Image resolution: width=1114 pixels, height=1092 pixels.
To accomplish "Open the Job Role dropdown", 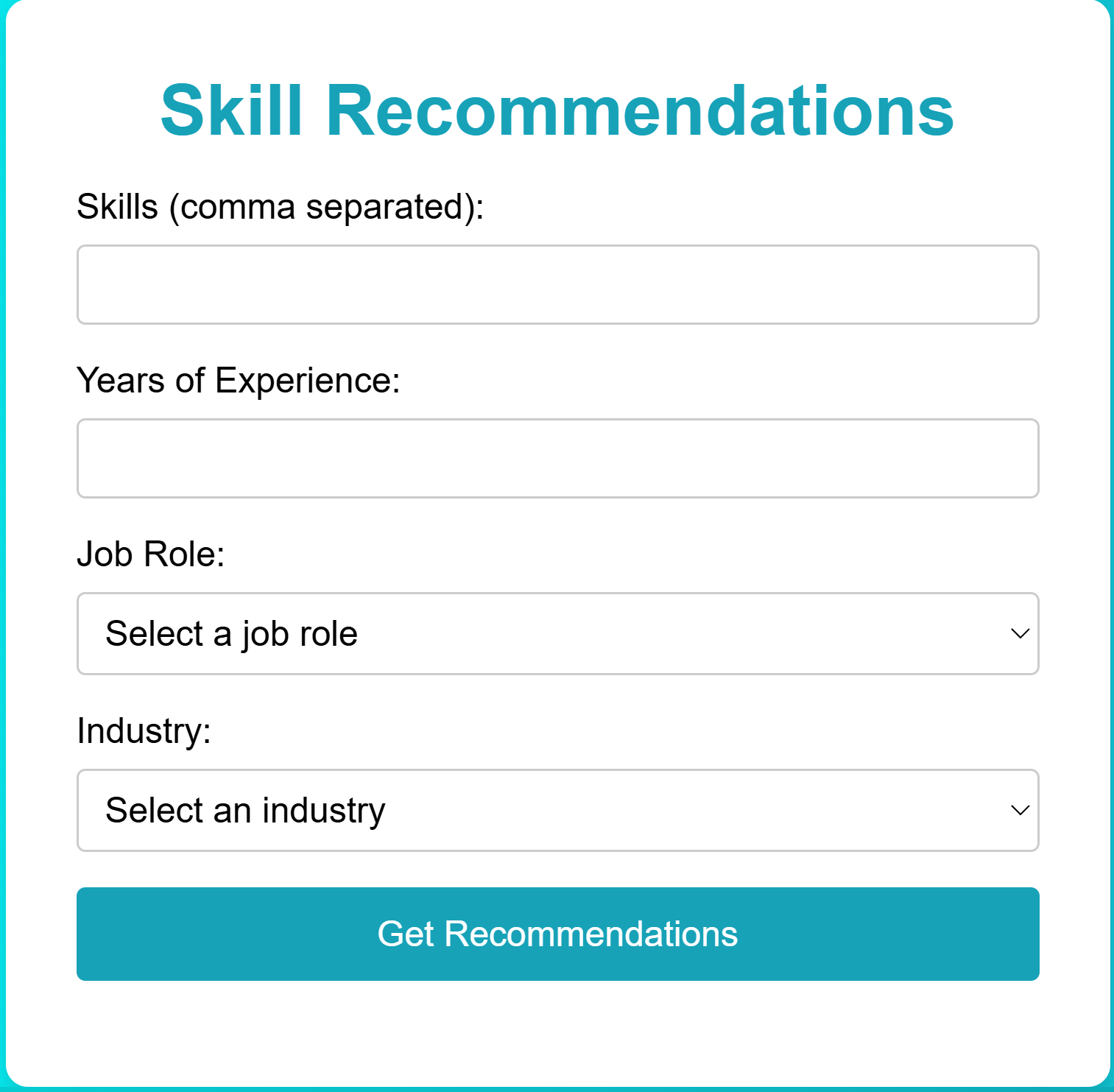I will click(x=557, y=633).
